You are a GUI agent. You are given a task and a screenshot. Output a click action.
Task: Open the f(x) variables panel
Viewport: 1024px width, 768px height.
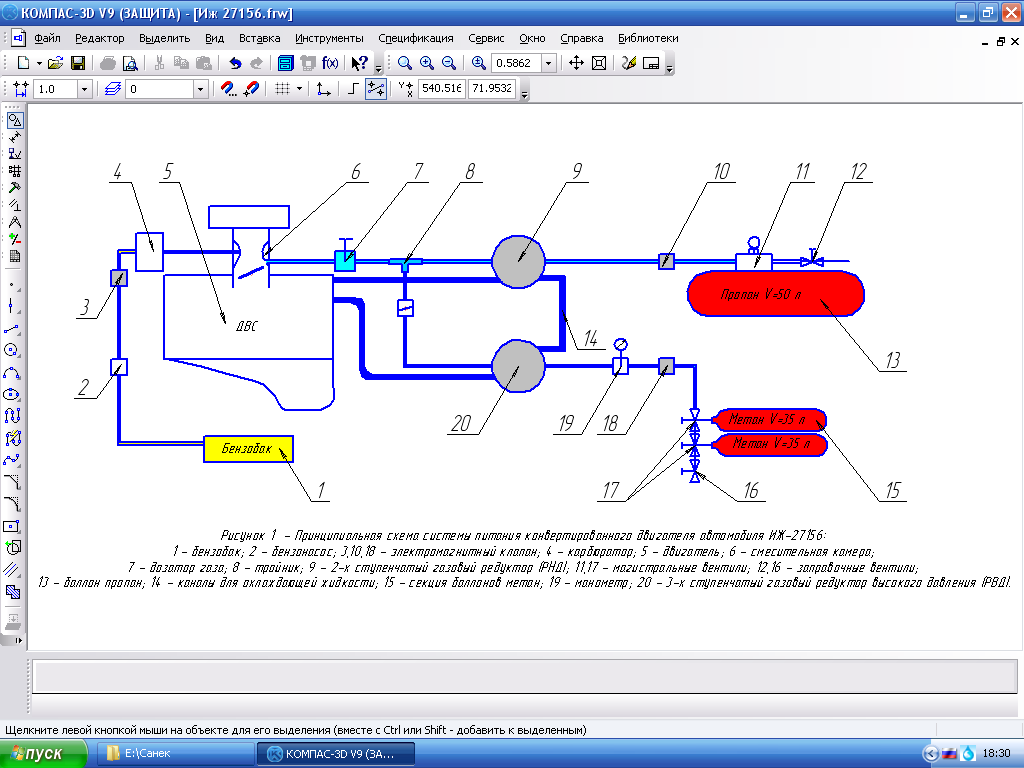click(330, 63)
